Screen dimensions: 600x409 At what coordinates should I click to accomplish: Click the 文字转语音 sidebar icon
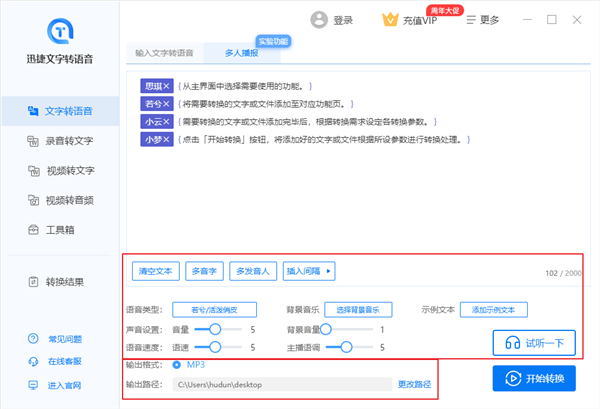click(x=33, y=111)
